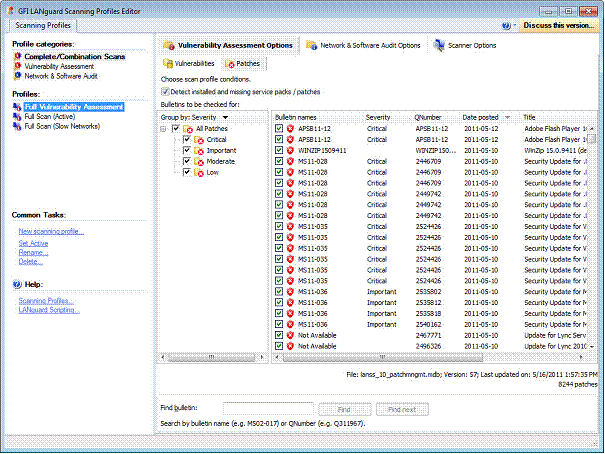Click the Critical severity folder icon
This screenshot has width=605, height=454.
coord(199,140)
